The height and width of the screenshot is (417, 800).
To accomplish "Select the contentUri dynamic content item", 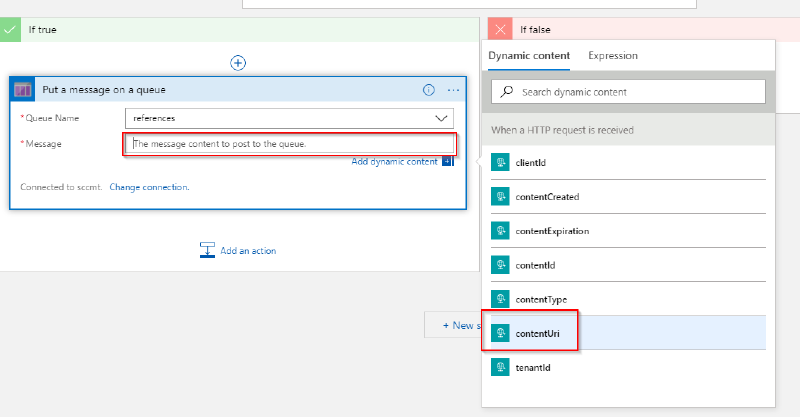I will [x=629, y=333].
